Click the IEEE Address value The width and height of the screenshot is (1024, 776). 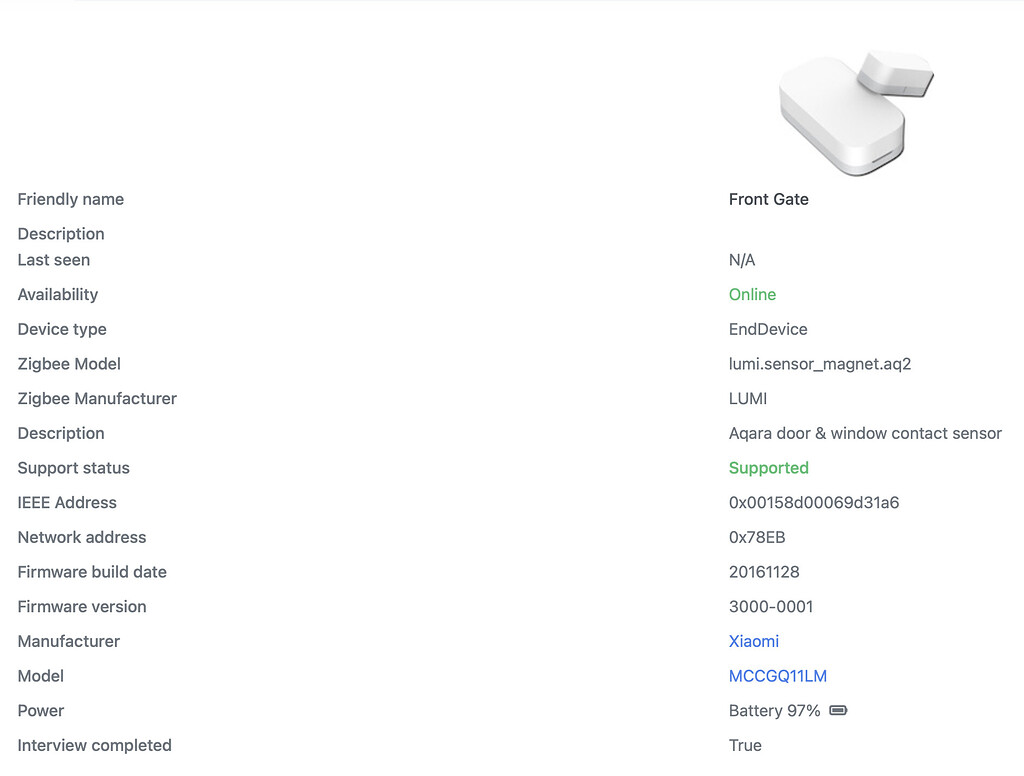pyautogui.click(x=815, y=502)
